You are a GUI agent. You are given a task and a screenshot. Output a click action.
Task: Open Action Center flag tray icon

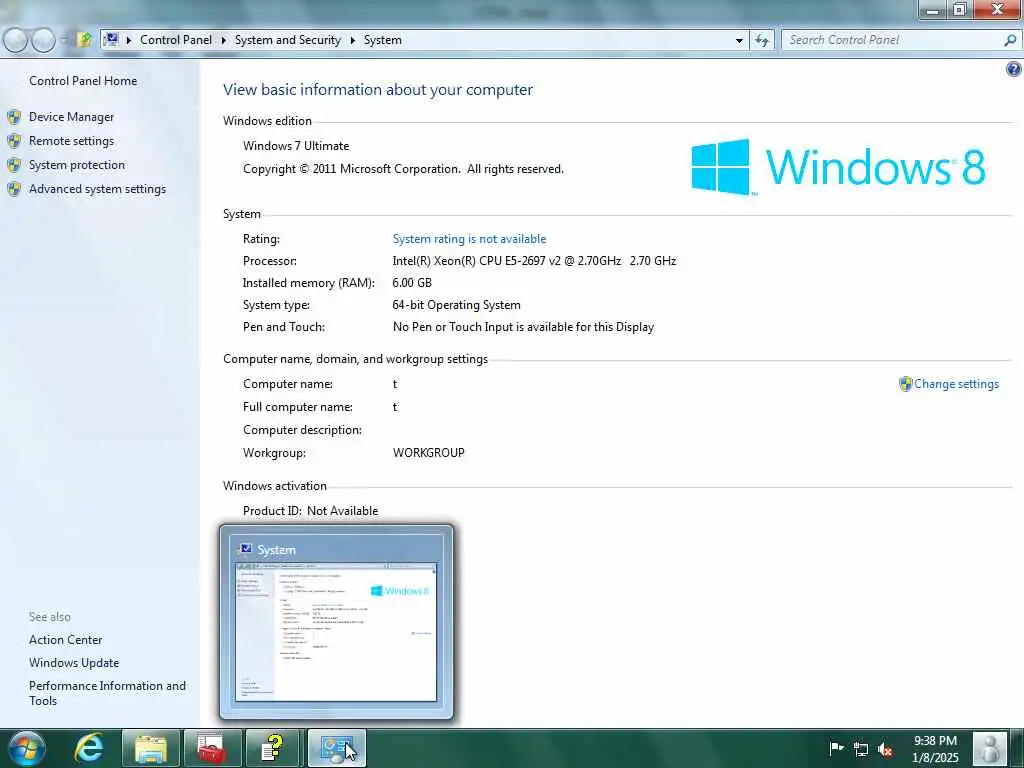(x=836, y=748)
